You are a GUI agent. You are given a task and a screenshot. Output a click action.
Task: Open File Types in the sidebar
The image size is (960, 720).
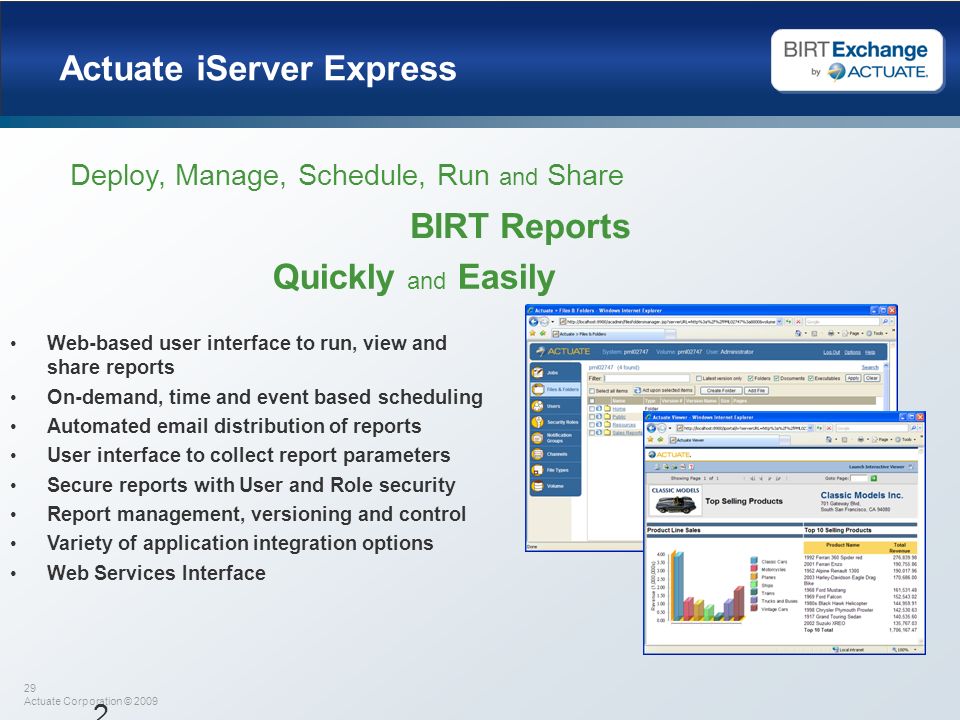click(x=555, y=470)
